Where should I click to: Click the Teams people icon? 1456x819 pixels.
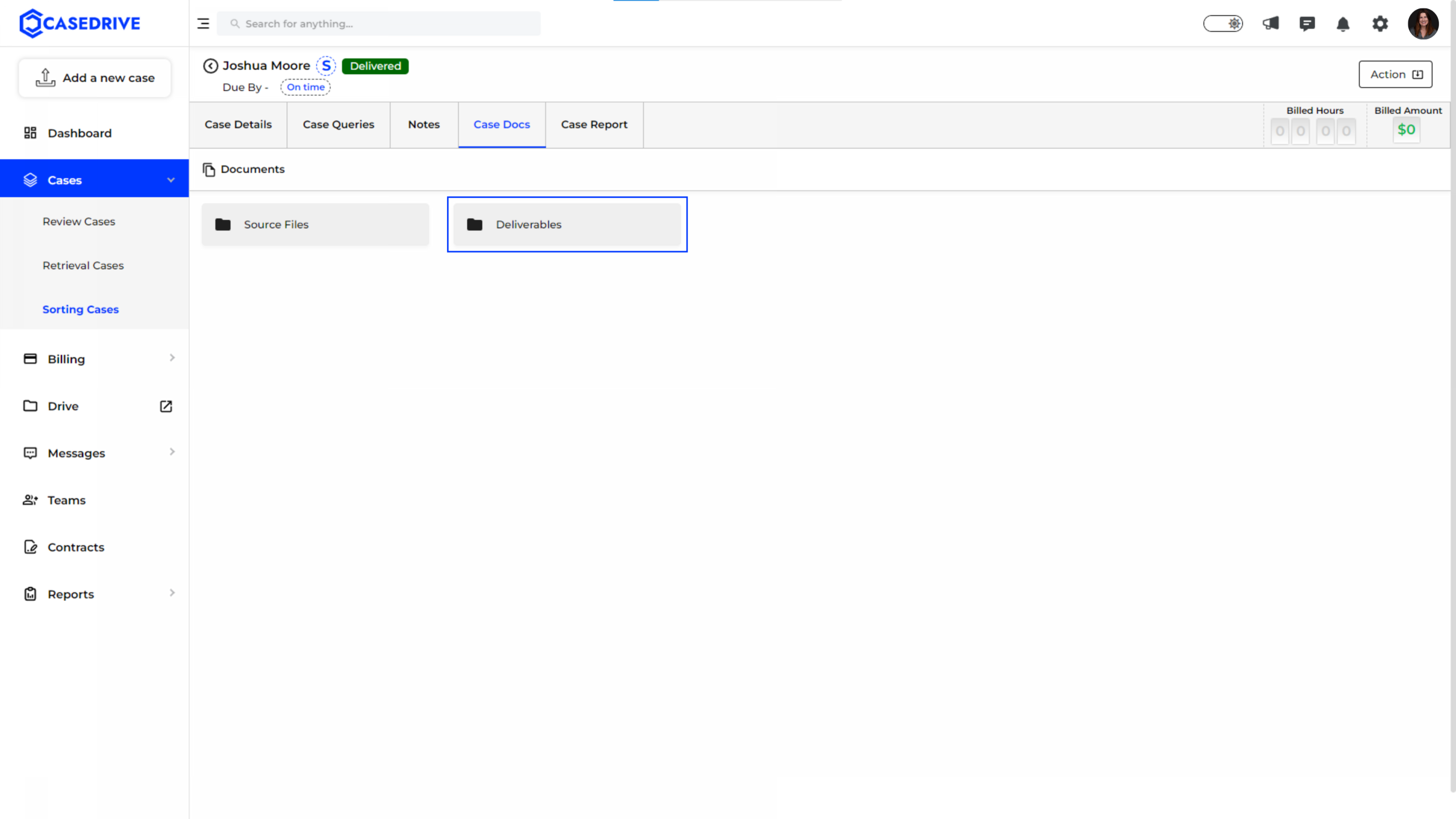[x=30, y=499]
